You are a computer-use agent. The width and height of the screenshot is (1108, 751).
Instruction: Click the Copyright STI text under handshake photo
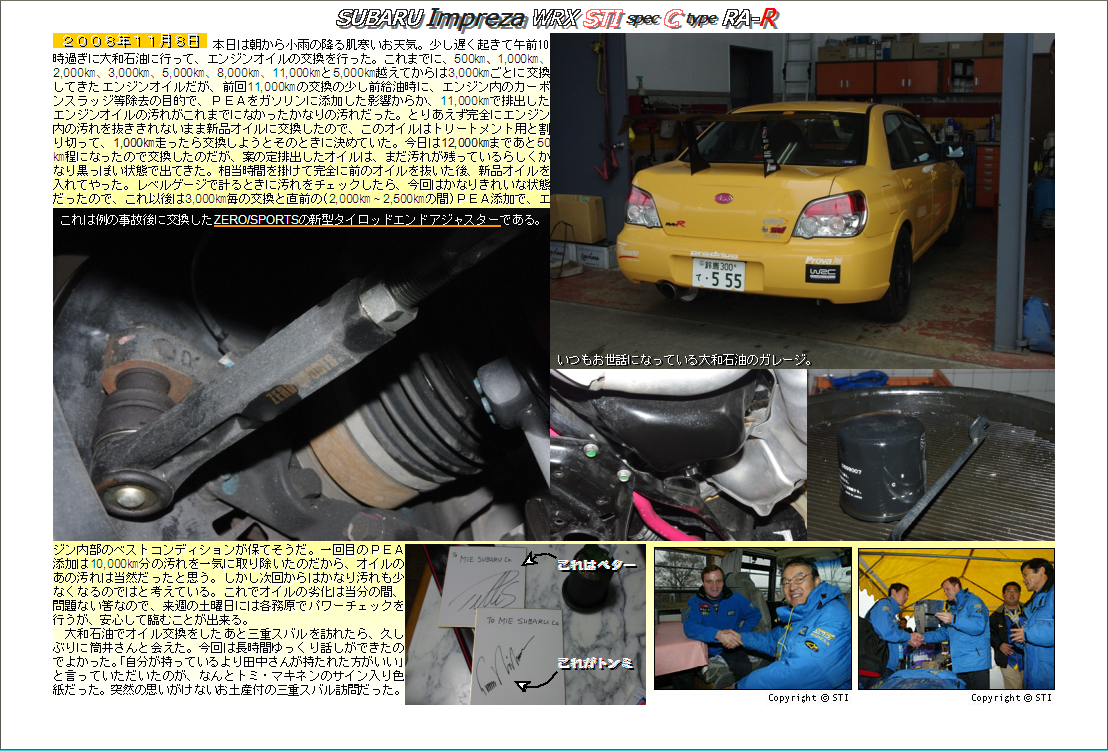point(808,698)
